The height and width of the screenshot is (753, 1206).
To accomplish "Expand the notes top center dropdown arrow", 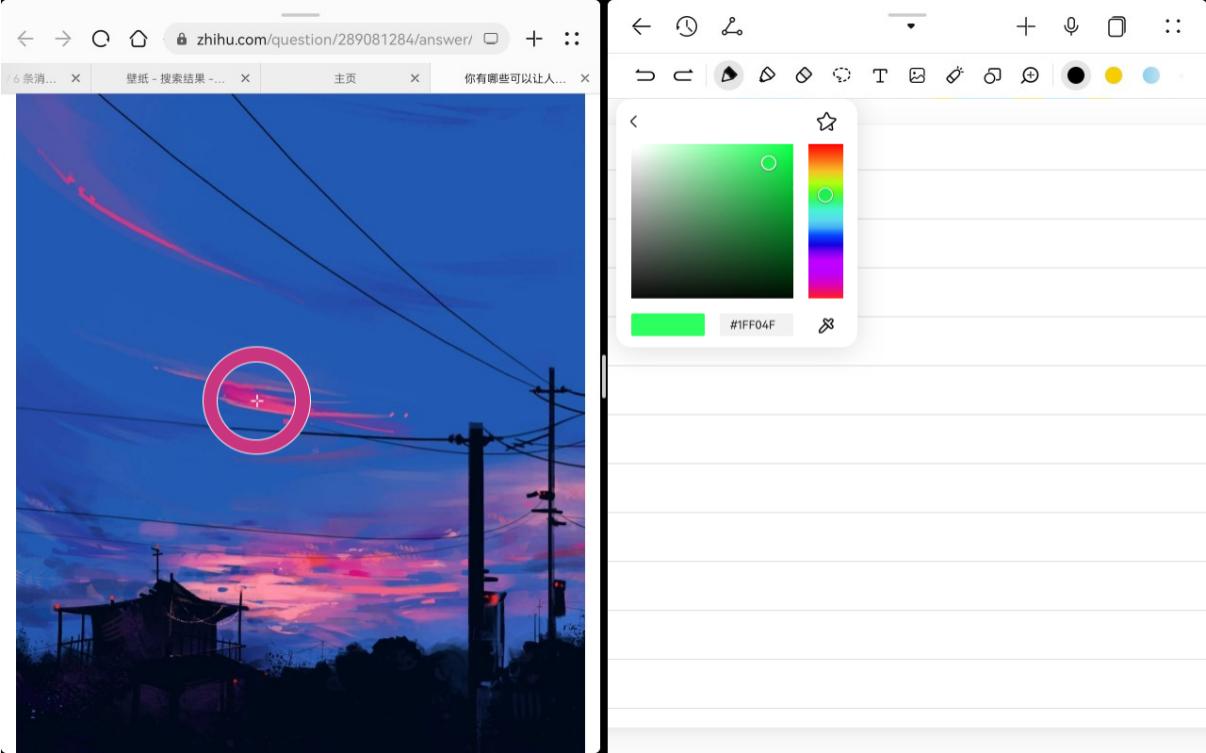I will point(910,26).
